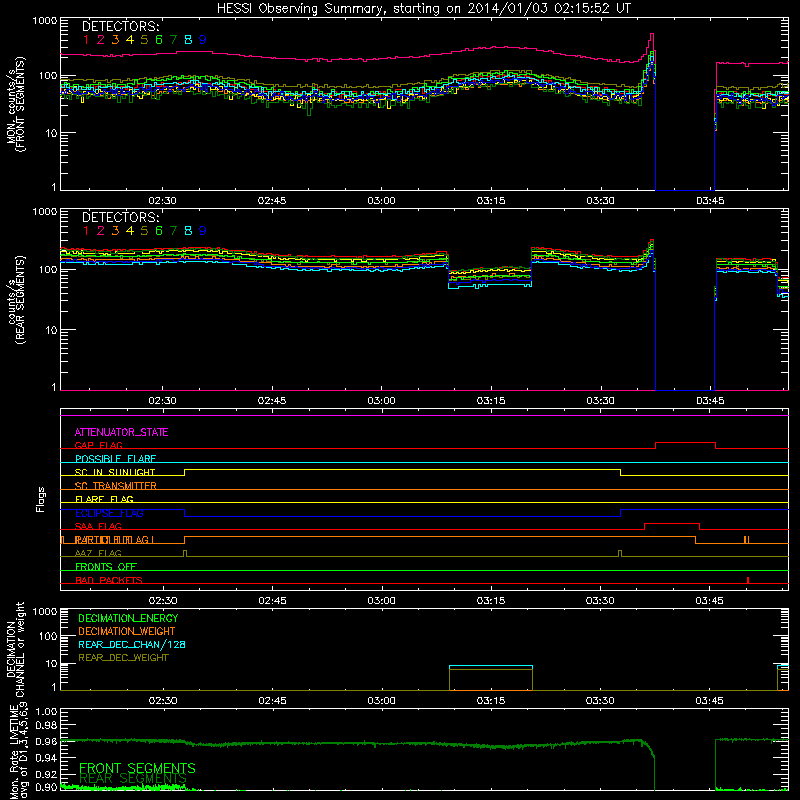
Task: Select detector 4 in front segments legend
Action: coord(130,40)
